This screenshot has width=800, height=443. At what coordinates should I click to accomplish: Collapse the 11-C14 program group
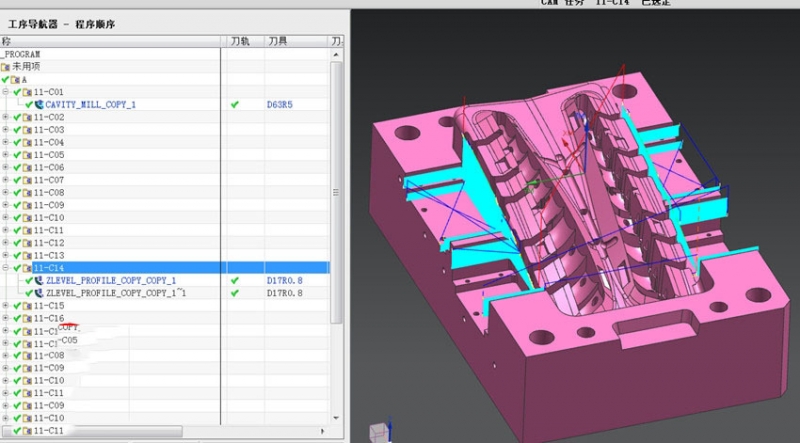pos(6,267)
